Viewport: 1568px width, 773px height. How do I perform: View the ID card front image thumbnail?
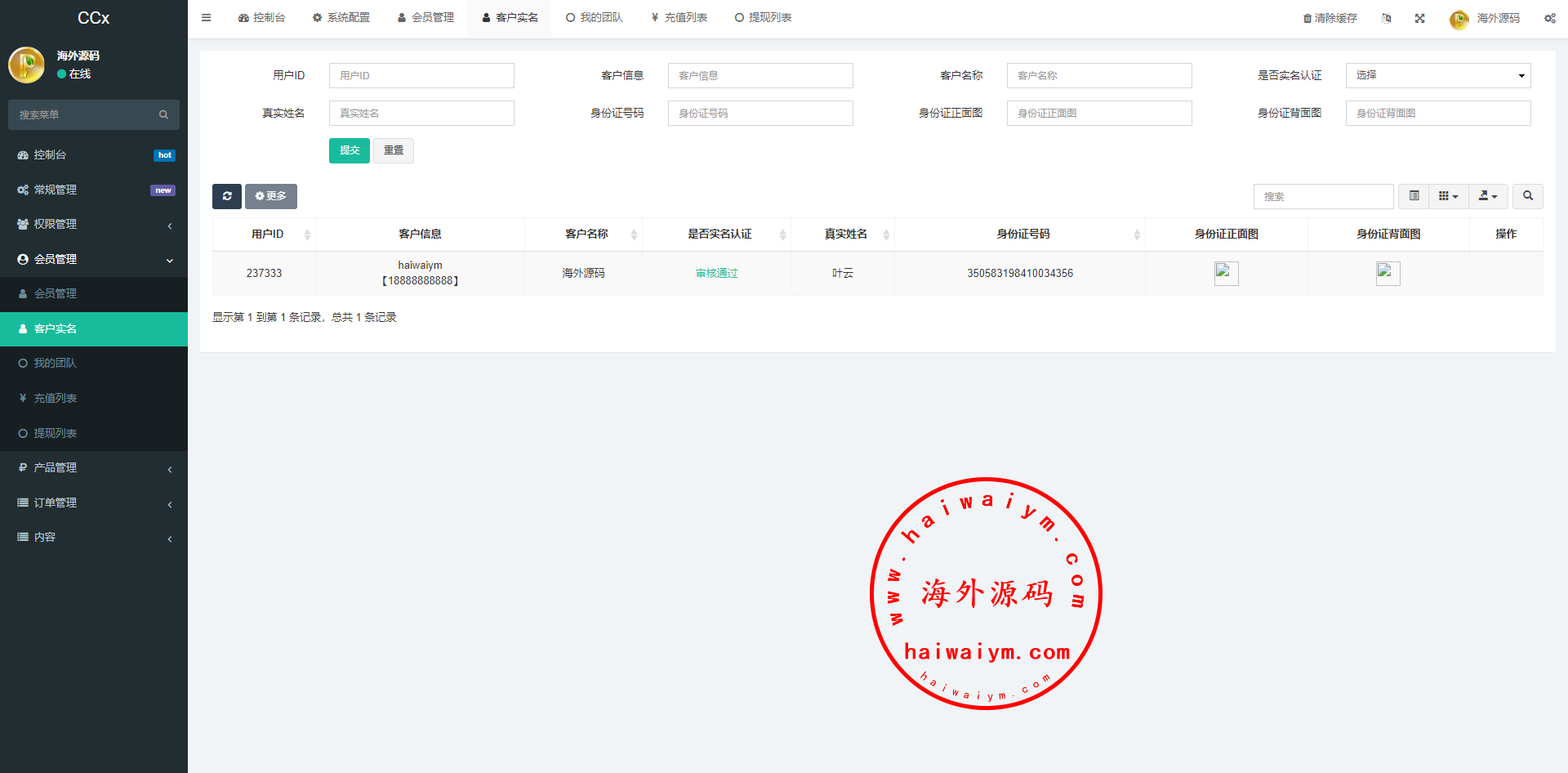point(1226,273)
